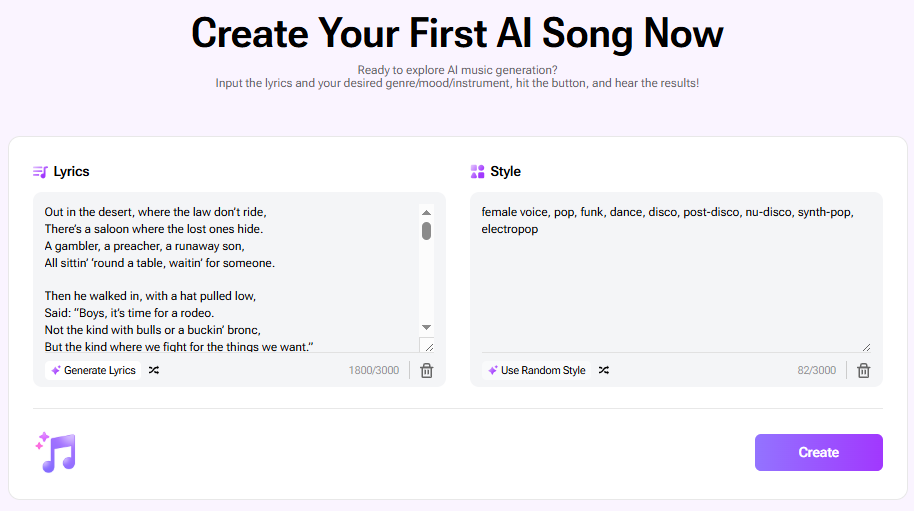The image size is (914, 511).
Task: Click the Use Random Style button
Action: pos(537,370)
